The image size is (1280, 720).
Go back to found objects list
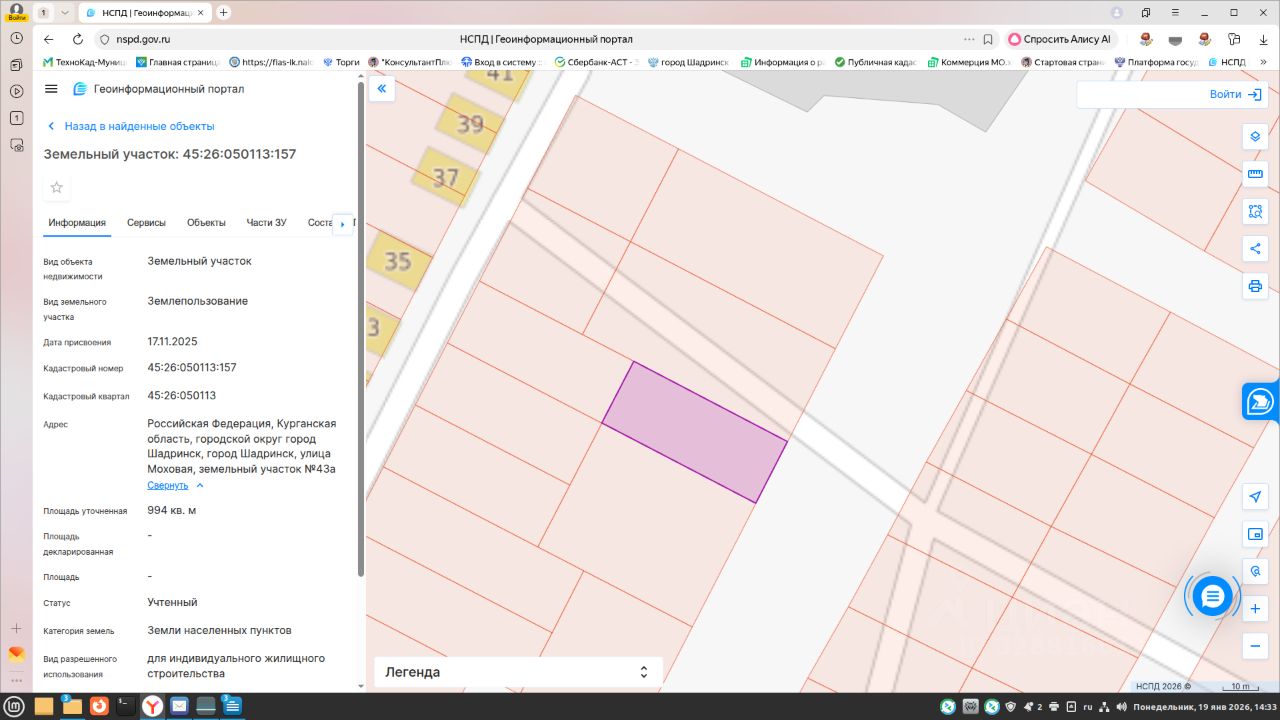[x=131, y=126]
